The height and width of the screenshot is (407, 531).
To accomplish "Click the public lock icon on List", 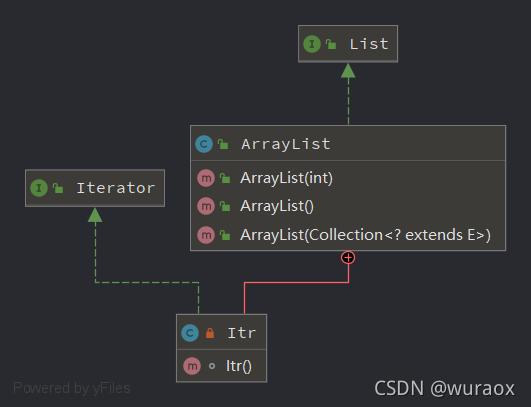I will (x=331, y=44).
